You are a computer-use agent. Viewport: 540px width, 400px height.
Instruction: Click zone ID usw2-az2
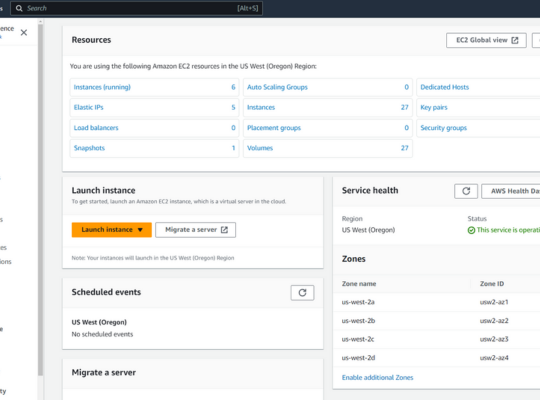(x=494, y=321)
